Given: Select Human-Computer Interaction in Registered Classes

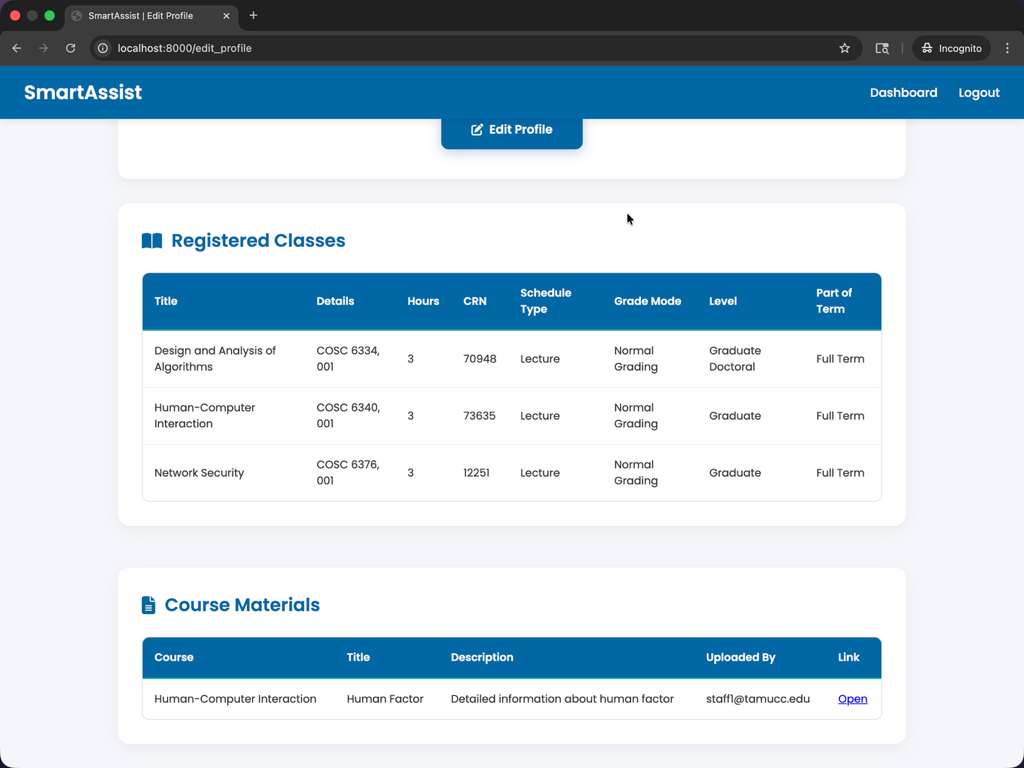Looking at the screenshot, I should pos(204,415).
